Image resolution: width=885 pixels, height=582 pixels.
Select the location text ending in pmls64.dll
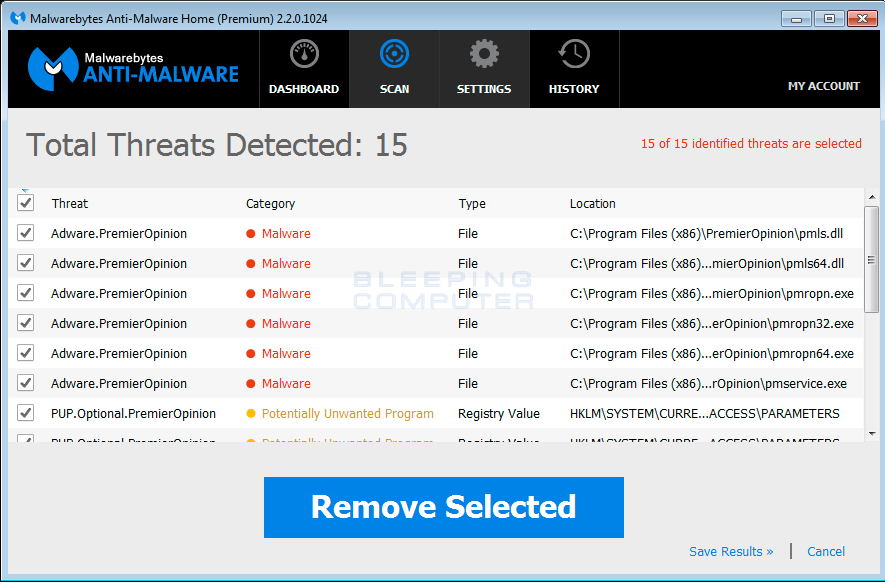[x=707, y=264]
